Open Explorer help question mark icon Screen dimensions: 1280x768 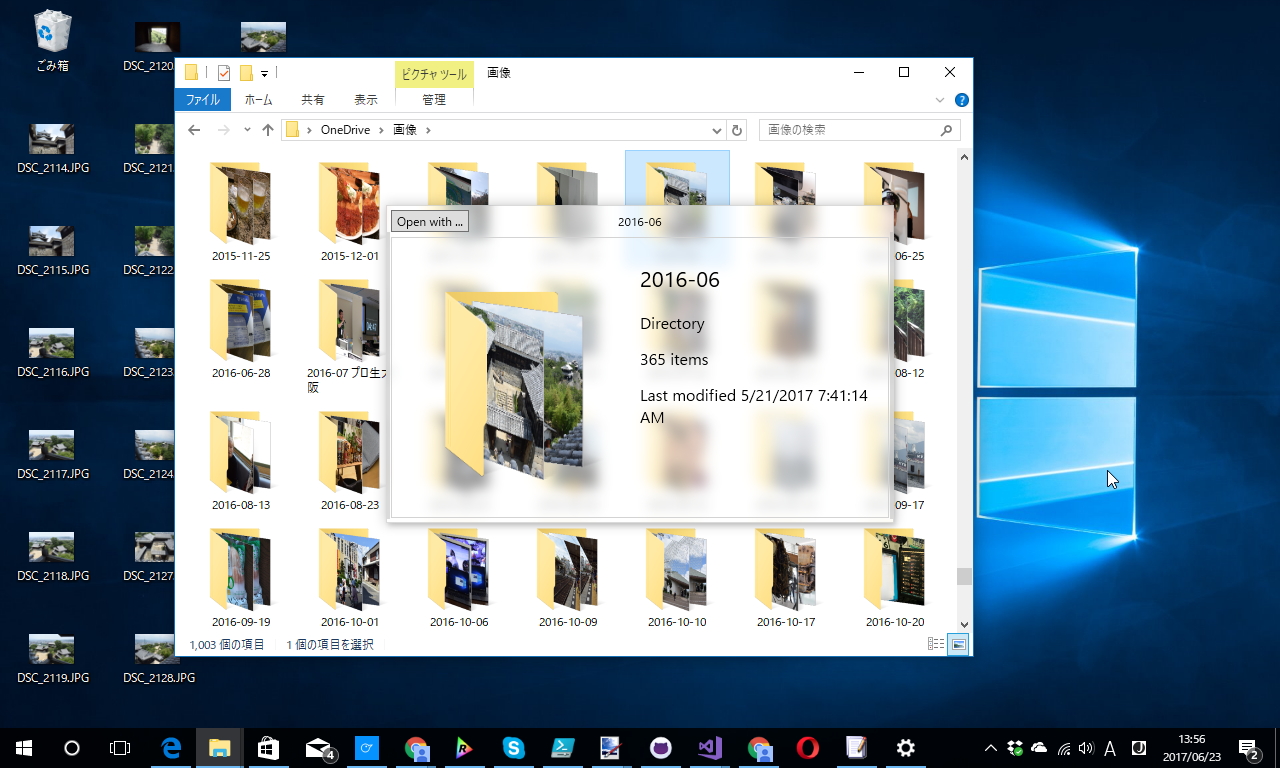tap(961, 100)
